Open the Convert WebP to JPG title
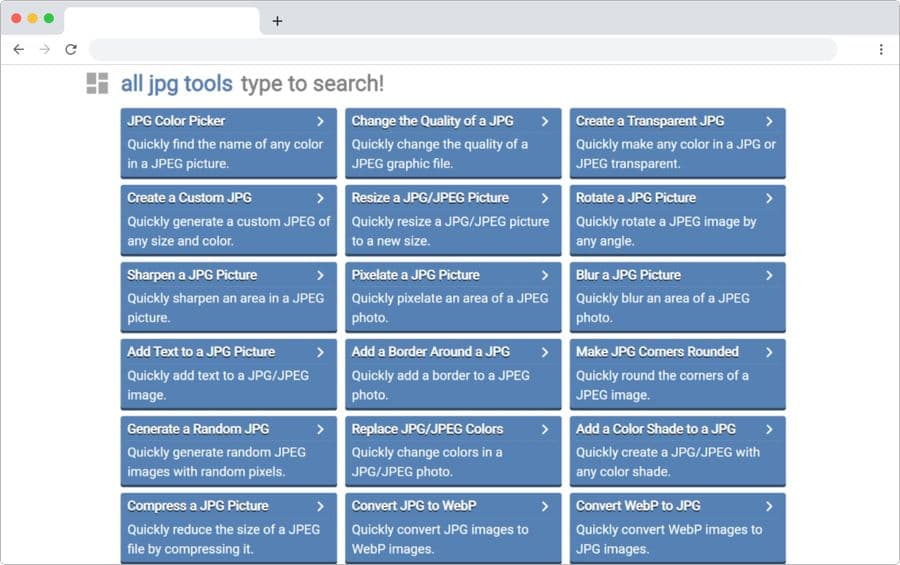 click(638, 505)
